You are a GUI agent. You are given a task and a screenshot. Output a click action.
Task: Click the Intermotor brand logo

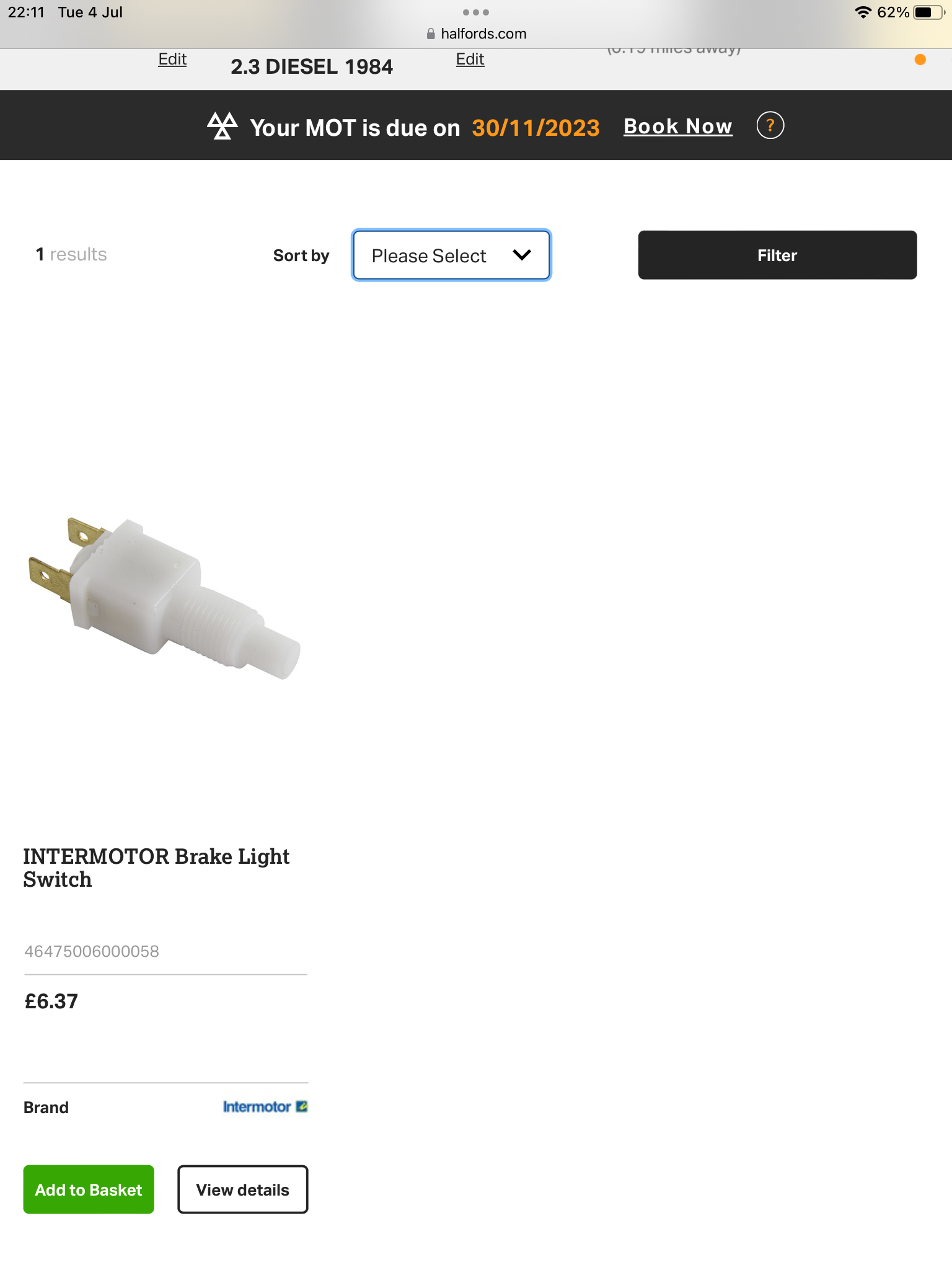pyautogui.click(x=265, y=1107)
